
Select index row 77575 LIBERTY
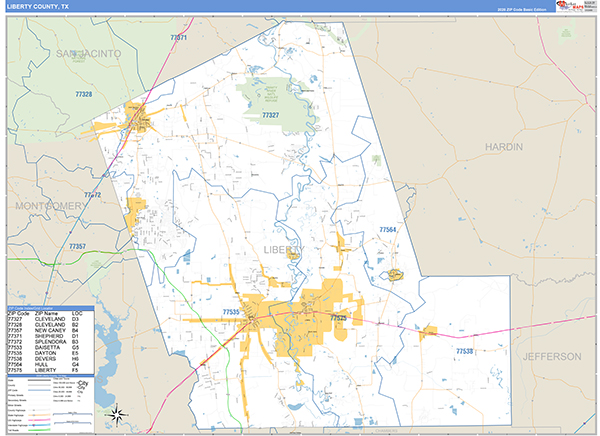tap(43, 371)
